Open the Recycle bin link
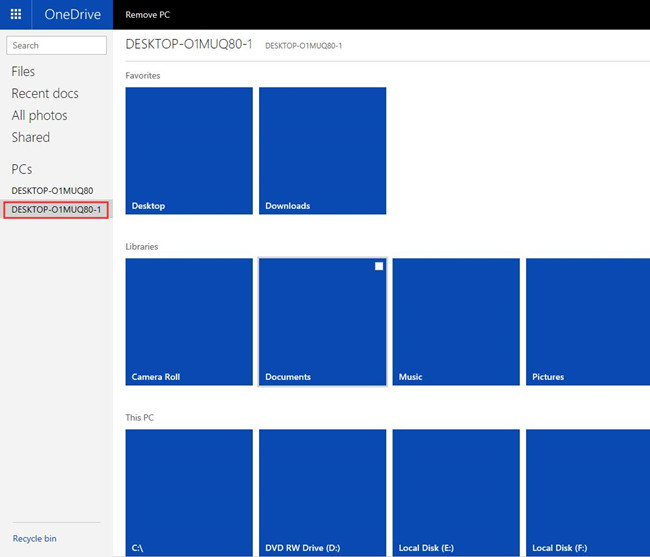This screenshot has width=650, height=557. tap(34, 538)
